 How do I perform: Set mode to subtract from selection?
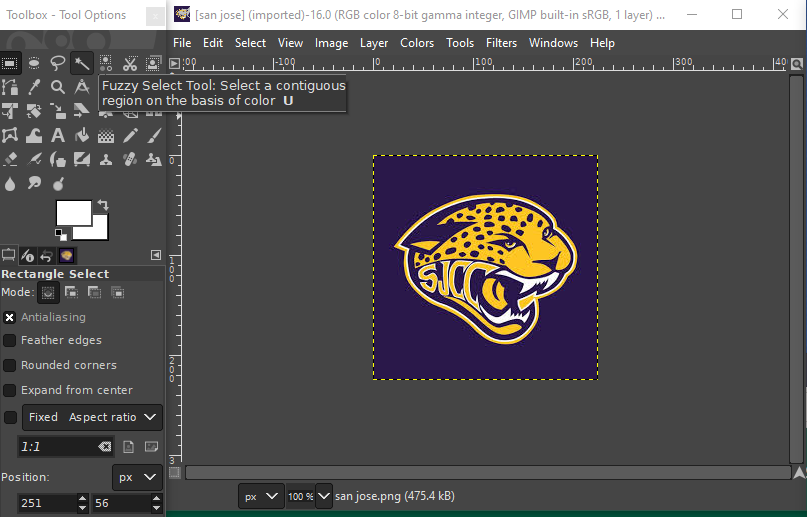95,293
